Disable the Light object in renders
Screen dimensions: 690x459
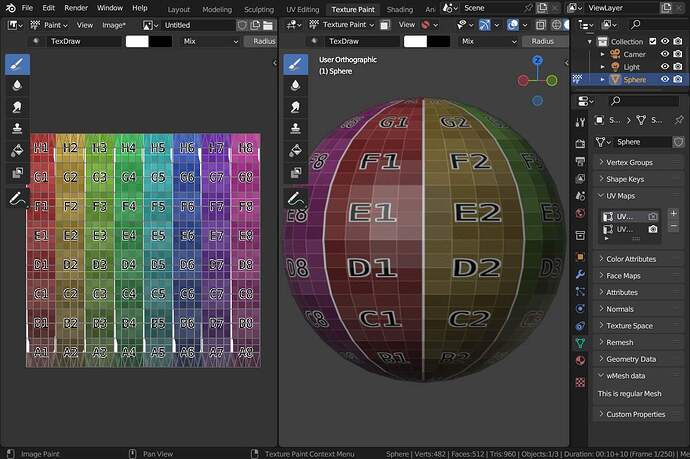[x=678, y=66]
